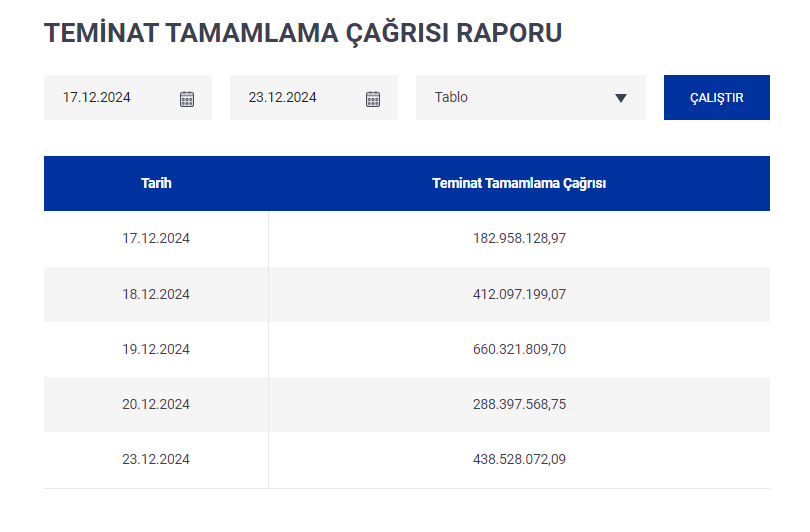Click the Teminat Tamamlama Çağrısı column header

coord(519,183)
